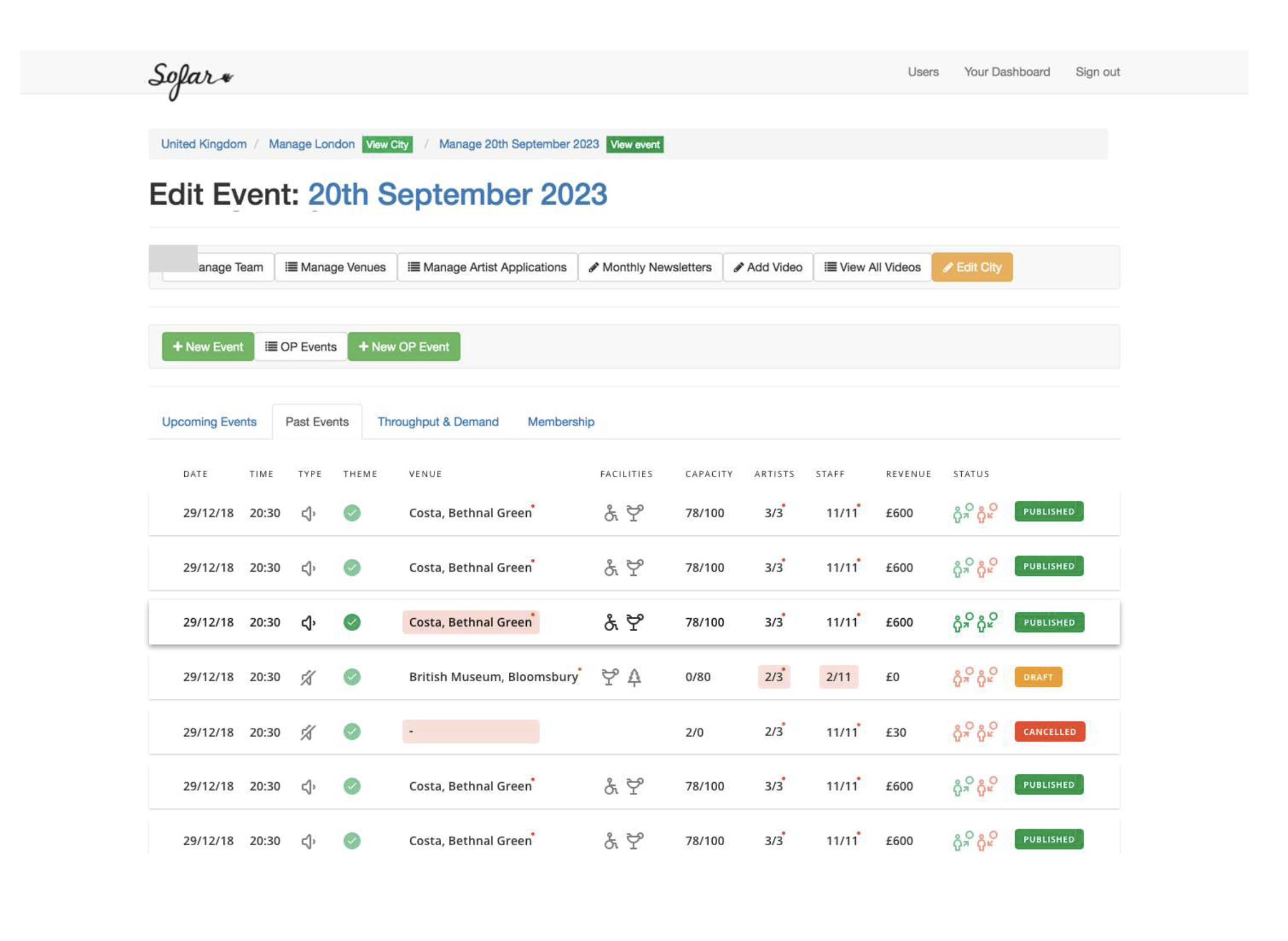Click first people status icon in Draft row

(x=963, y=676)
